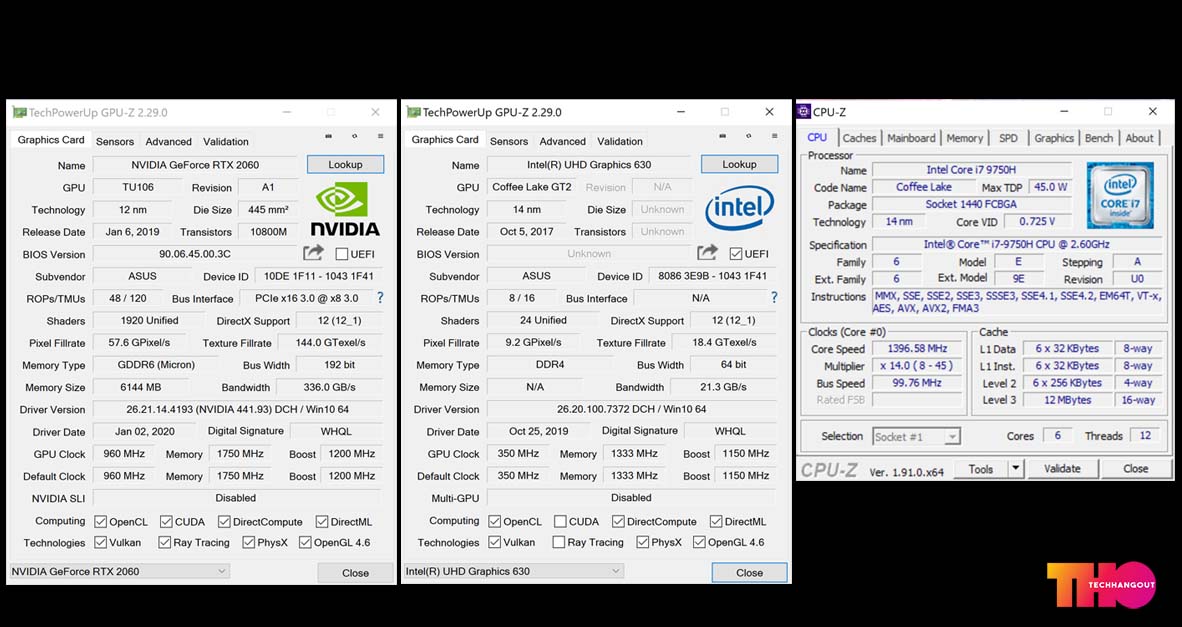Image resolution: width=1182 pixels, height=627 pixels.
Task: Open the Memory tab in CPU-Z
Action: (x=964, y=138)
